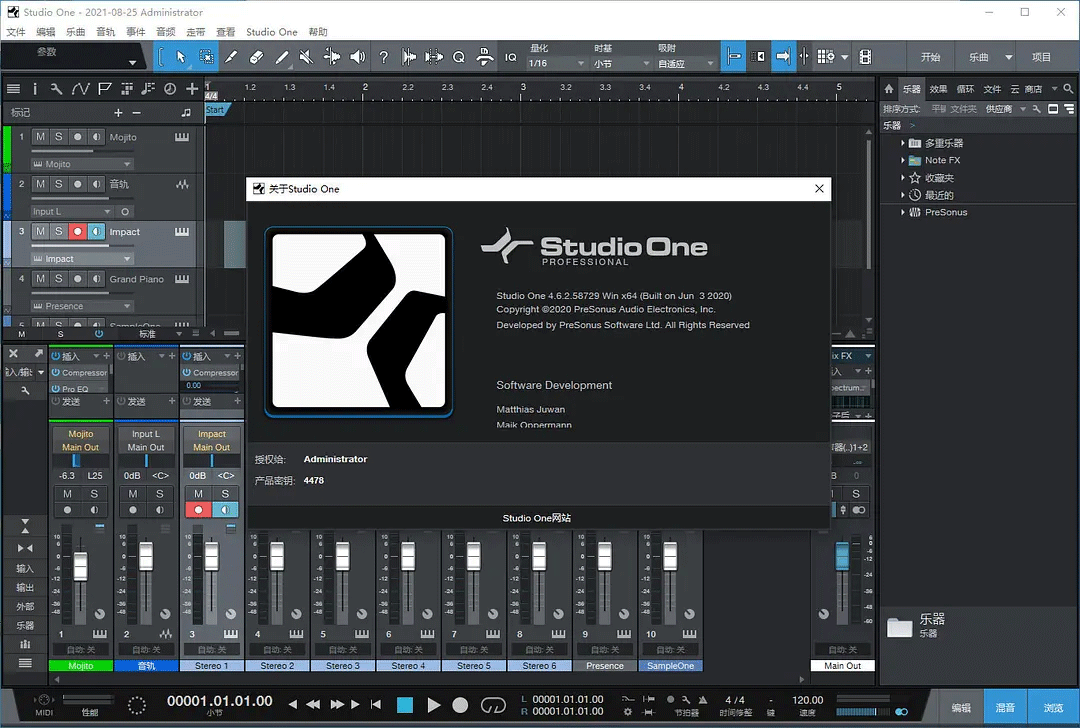Click the Mojito channel volume fader

(81, 567)
